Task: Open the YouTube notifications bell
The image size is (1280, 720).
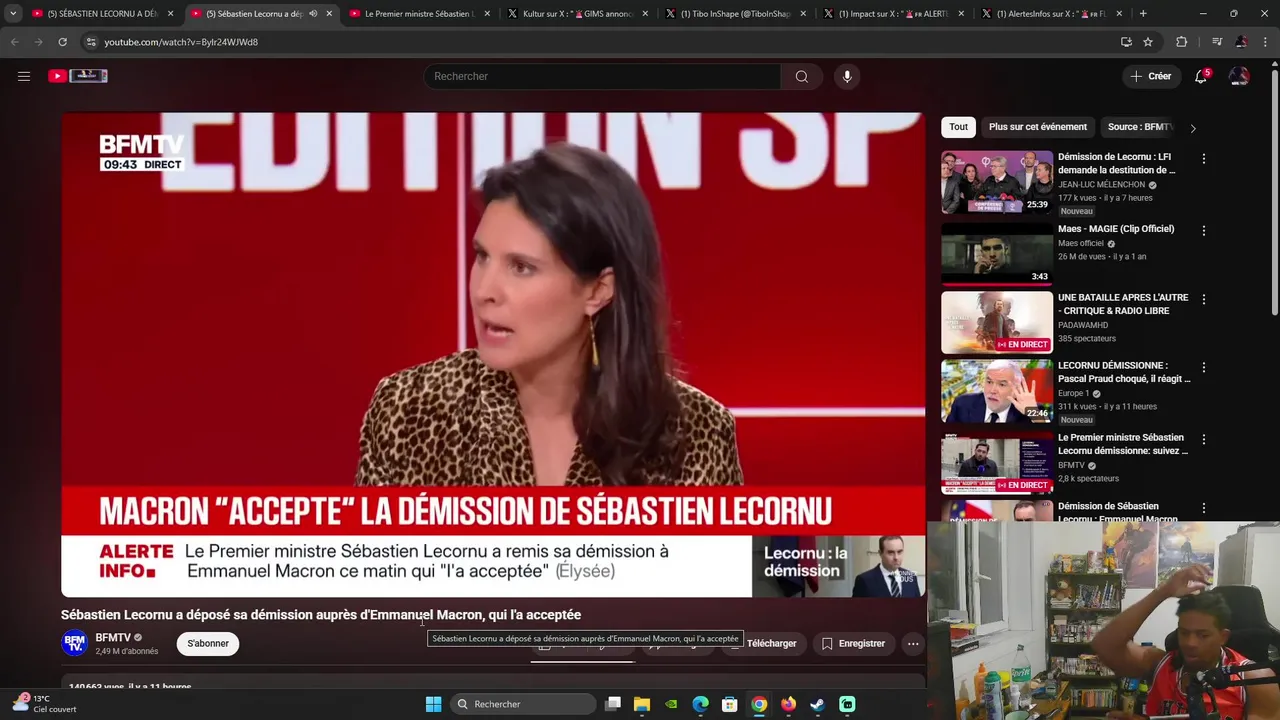Action: 1201,76
